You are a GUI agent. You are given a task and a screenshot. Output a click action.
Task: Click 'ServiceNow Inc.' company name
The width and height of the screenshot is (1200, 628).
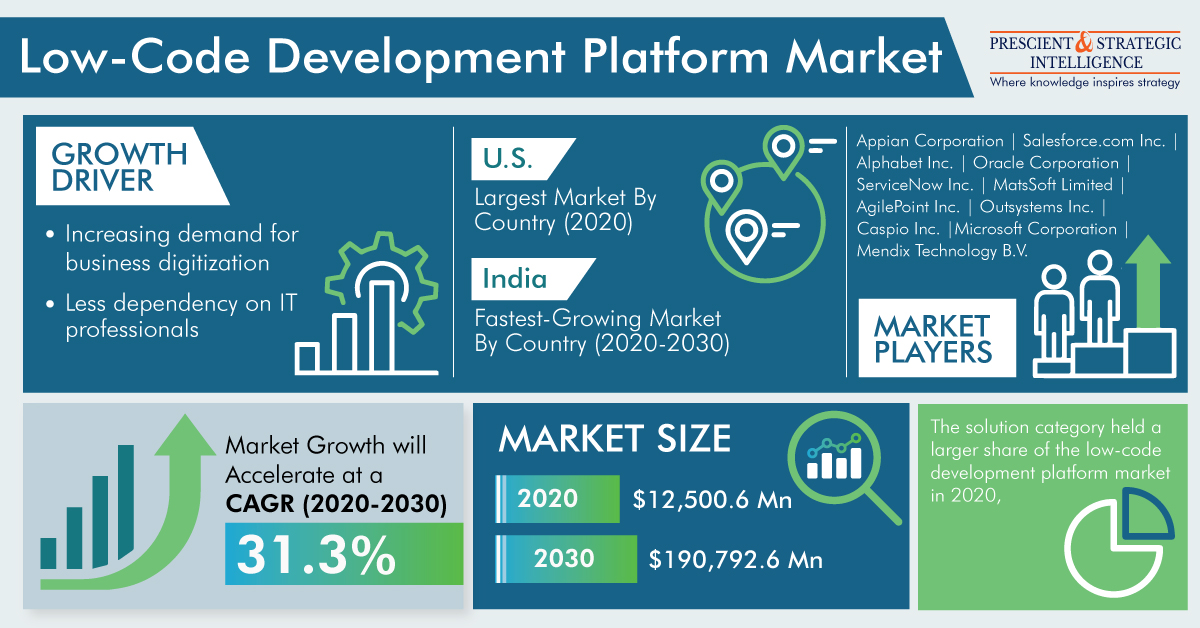pos(915,185)
